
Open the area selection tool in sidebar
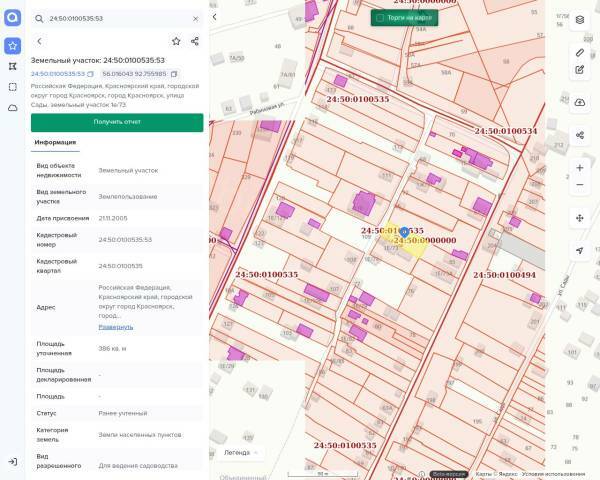(13, 87)
